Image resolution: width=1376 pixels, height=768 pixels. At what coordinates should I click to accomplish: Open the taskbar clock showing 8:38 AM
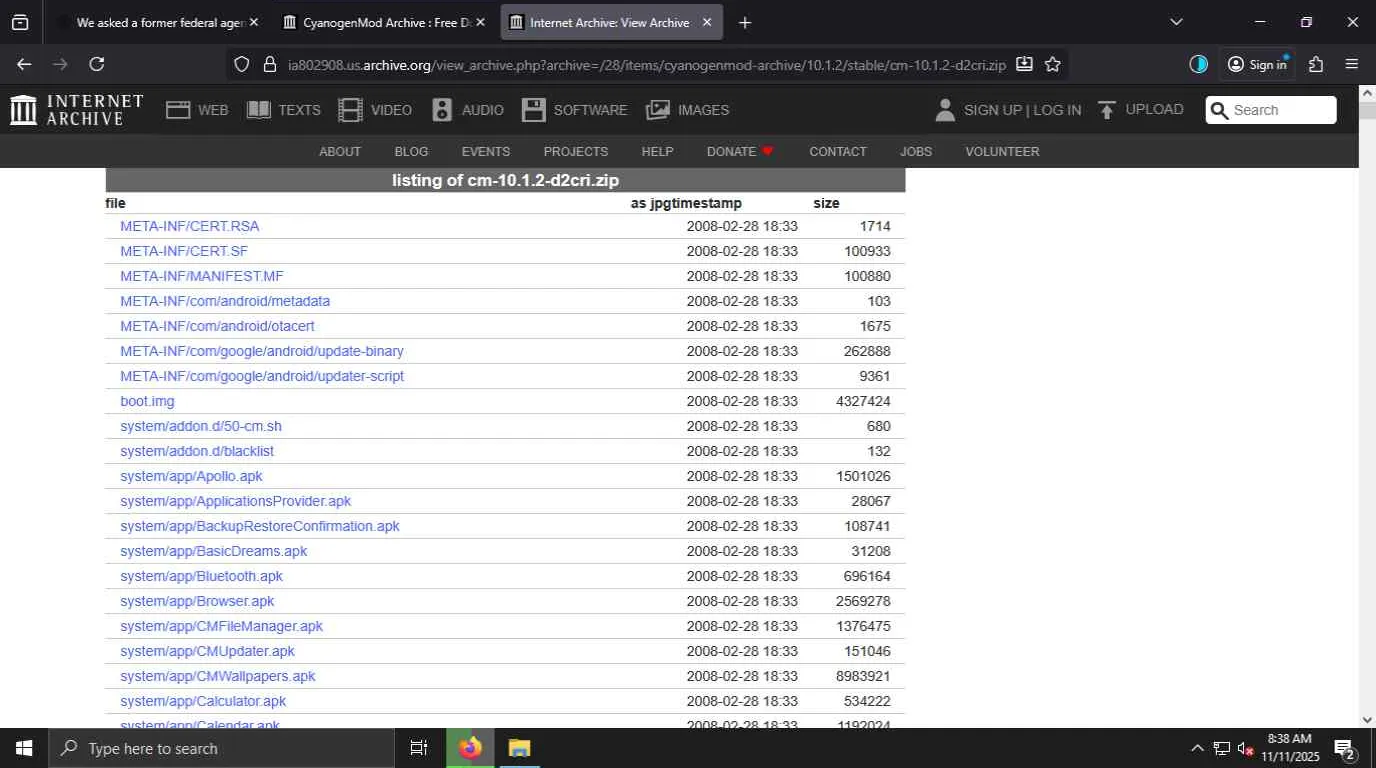click(1290, 748)
